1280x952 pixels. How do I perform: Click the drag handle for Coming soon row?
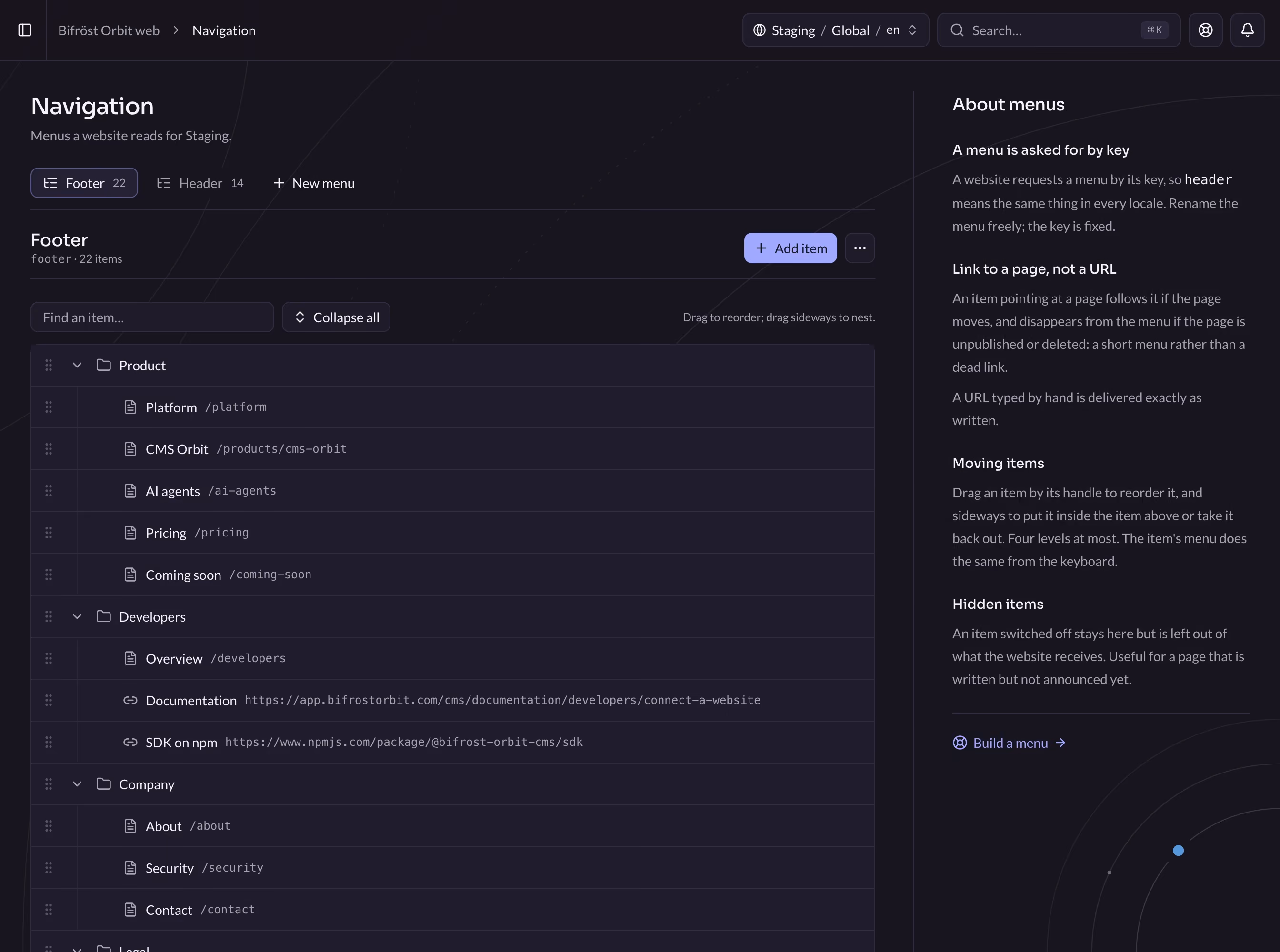tap(49, 575)
